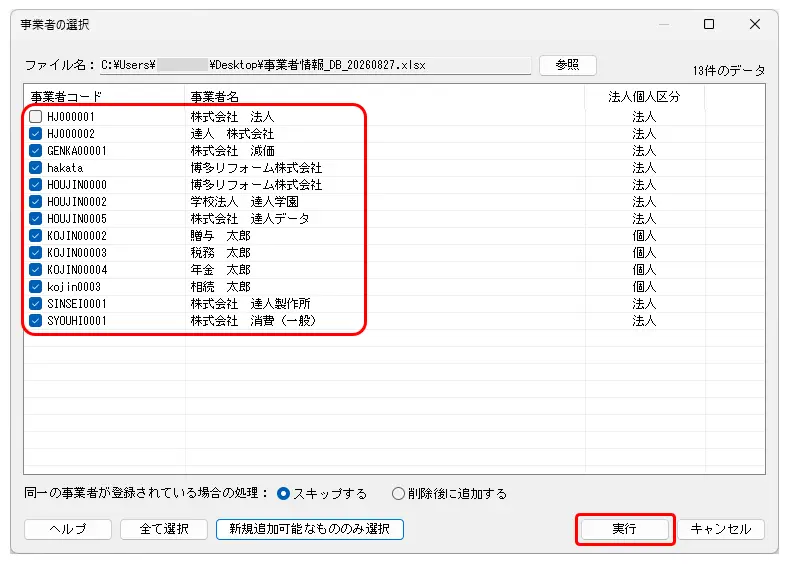Click 法人 in the SINSEI0001 row

(644, 304)
